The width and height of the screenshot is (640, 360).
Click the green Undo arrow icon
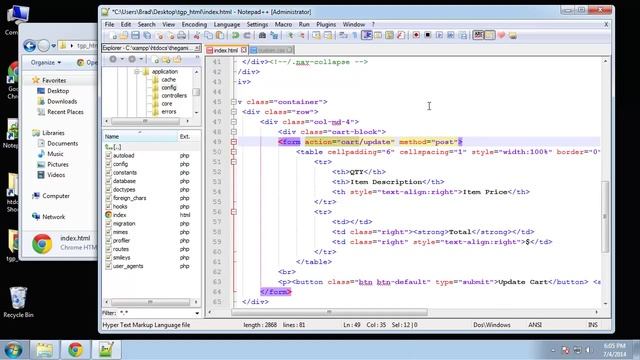coord(235,36)
